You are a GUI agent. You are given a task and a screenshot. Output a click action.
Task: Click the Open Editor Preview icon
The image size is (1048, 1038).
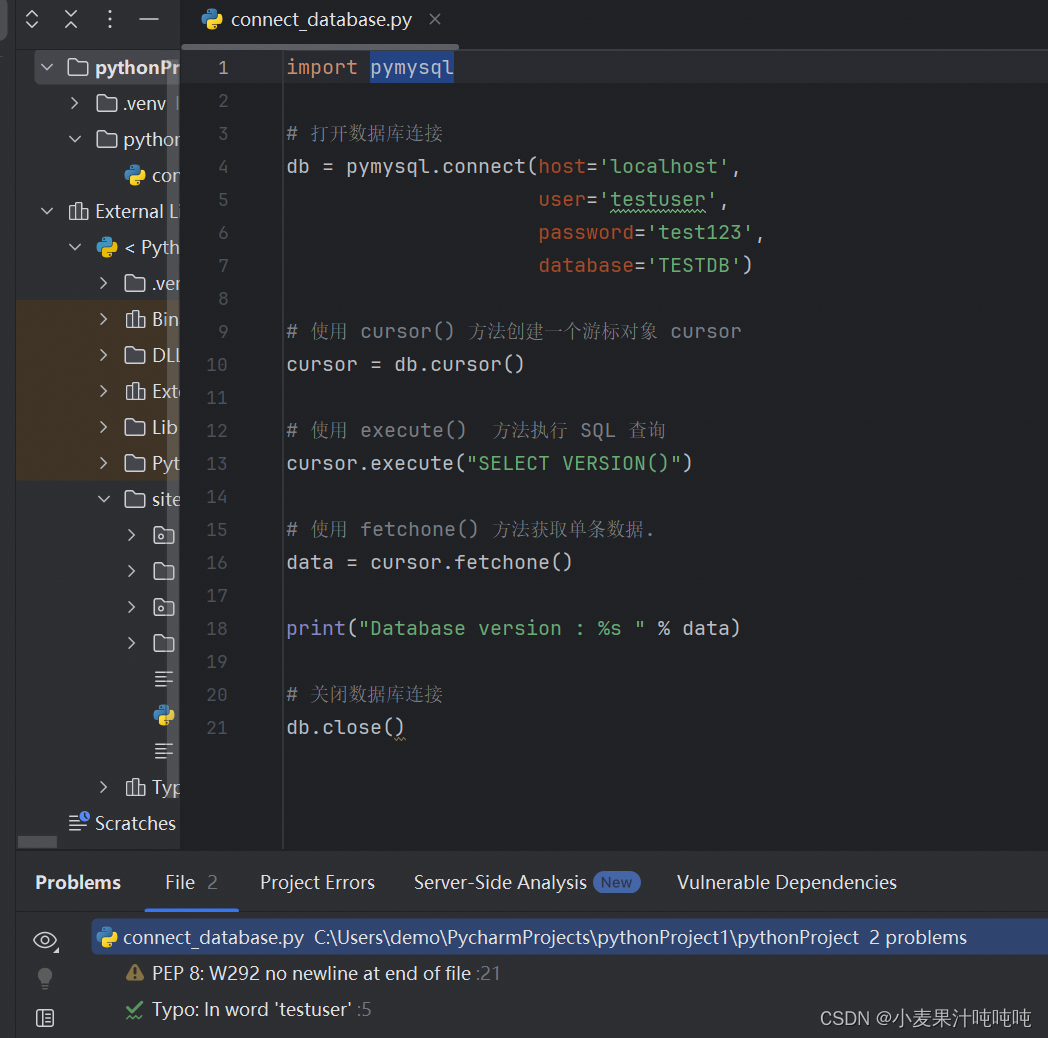44,1017
